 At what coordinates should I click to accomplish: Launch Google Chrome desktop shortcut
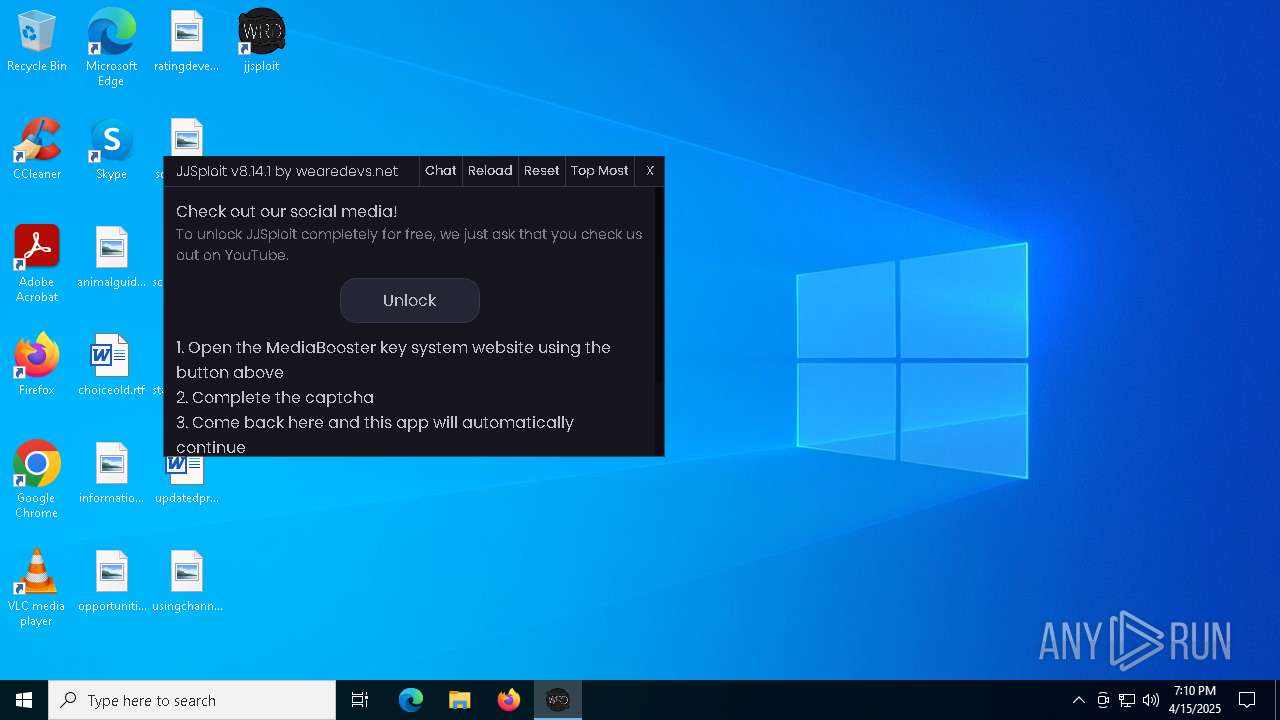[x=37, y=480]
